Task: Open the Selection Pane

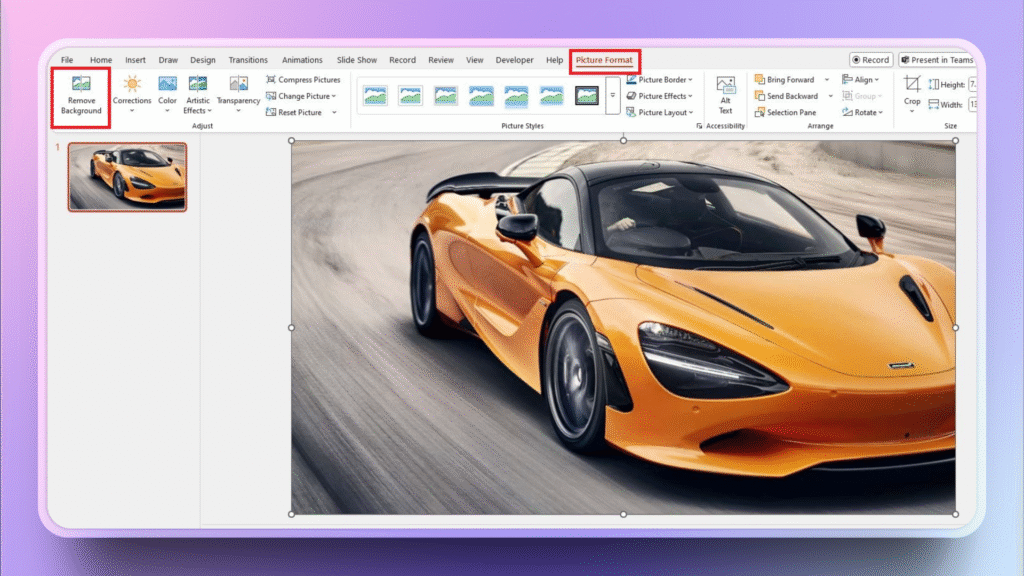Action: [789, 113]
